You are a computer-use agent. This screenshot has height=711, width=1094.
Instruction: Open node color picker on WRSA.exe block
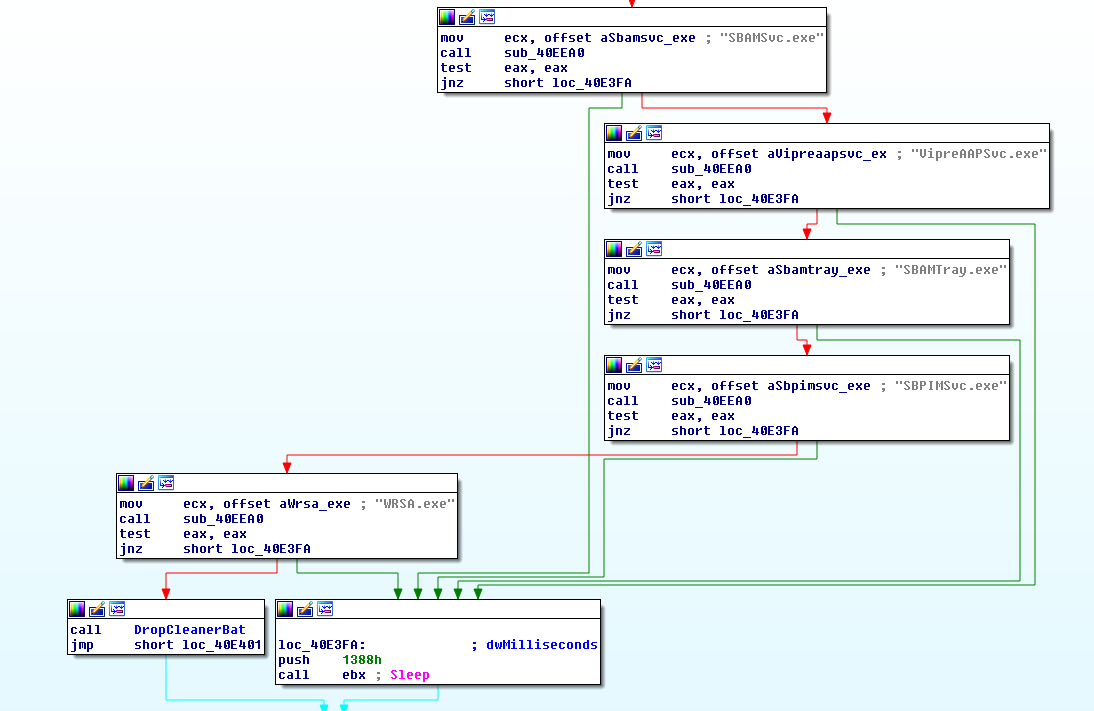coord(126,483)
